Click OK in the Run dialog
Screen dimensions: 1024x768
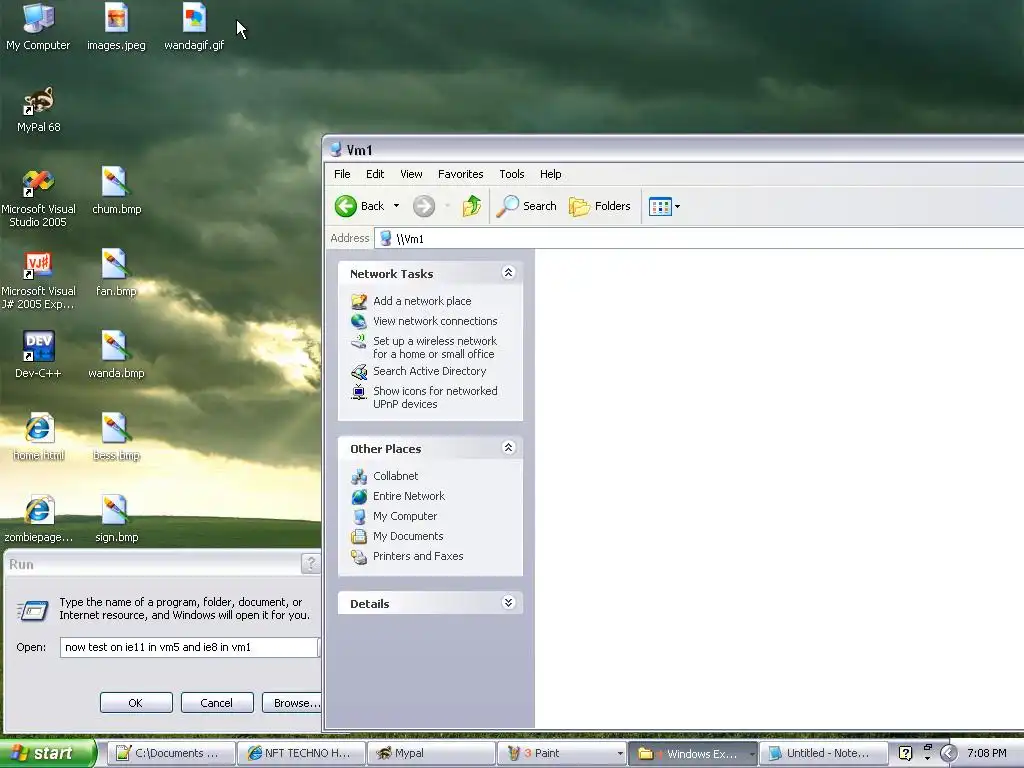tap(136, 703)
